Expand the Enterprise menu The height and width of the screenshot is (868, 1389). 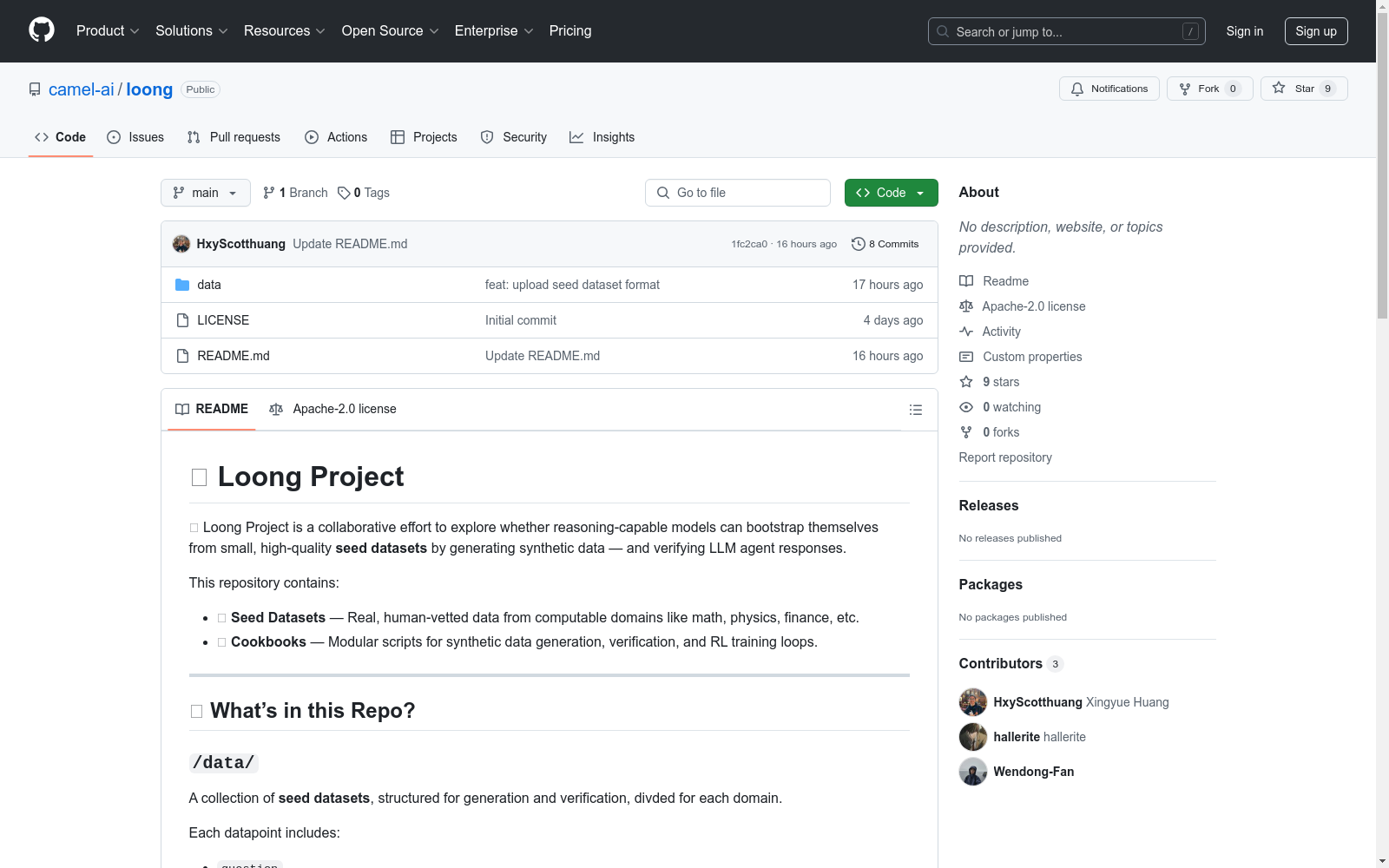[x=494, y=30]
